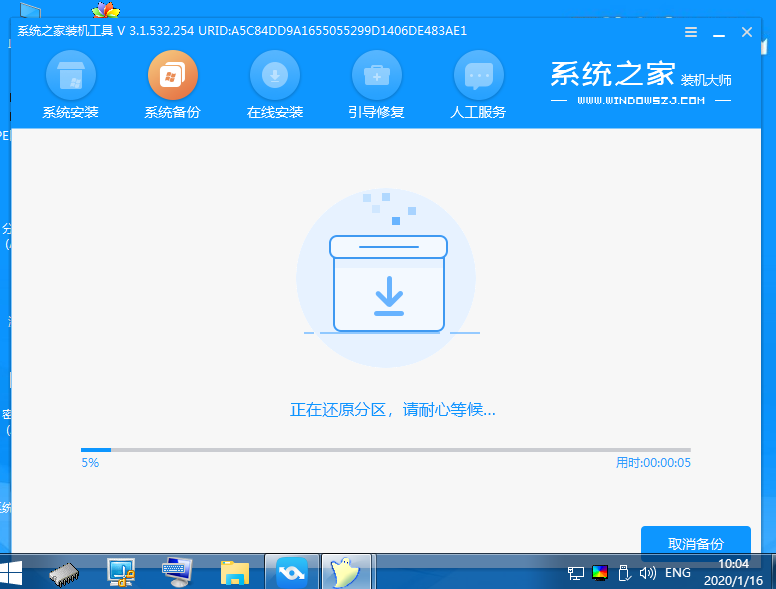776x589 pixels.
Task: Select the 系统备份 (System Backup) icon
Action: point(172,85)
